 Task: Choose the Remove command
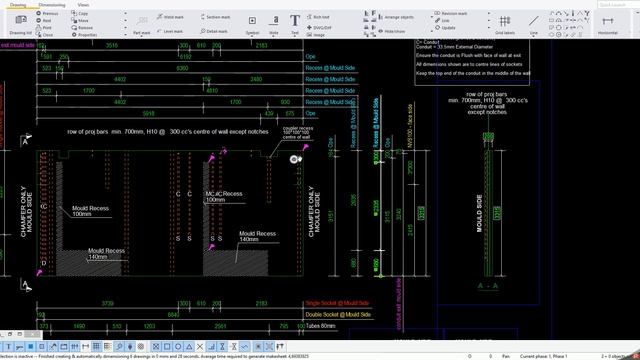[82, 28]
